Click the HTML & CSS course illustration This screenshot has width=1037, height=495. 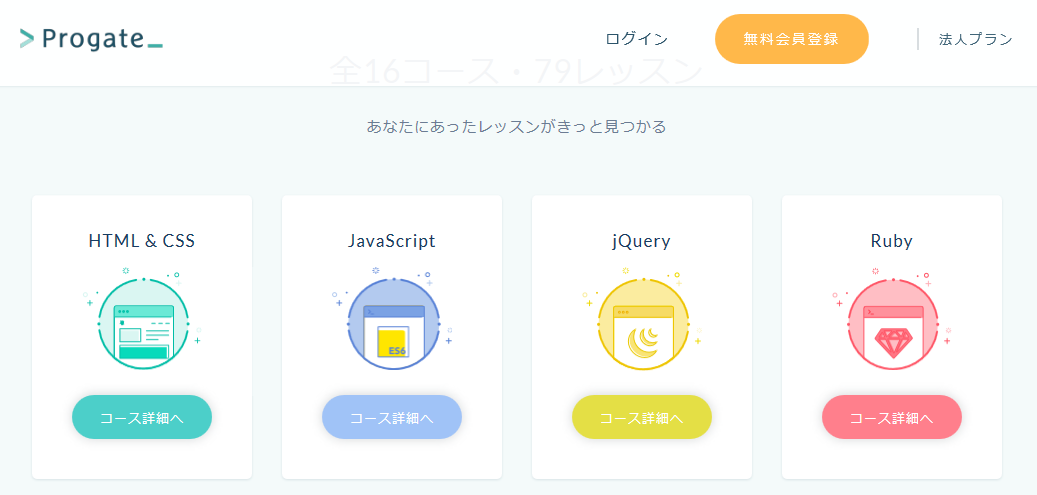143,323
